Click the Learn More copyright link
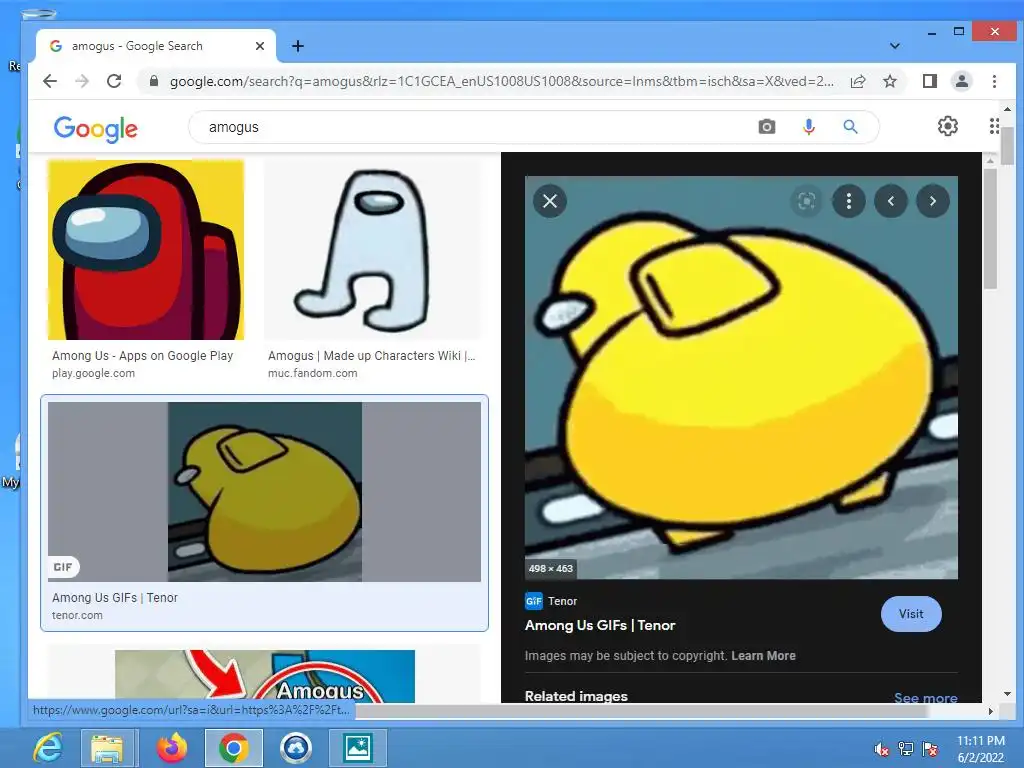The height and width of the screenshot is (768, 1024). click(x=763, y=656)
